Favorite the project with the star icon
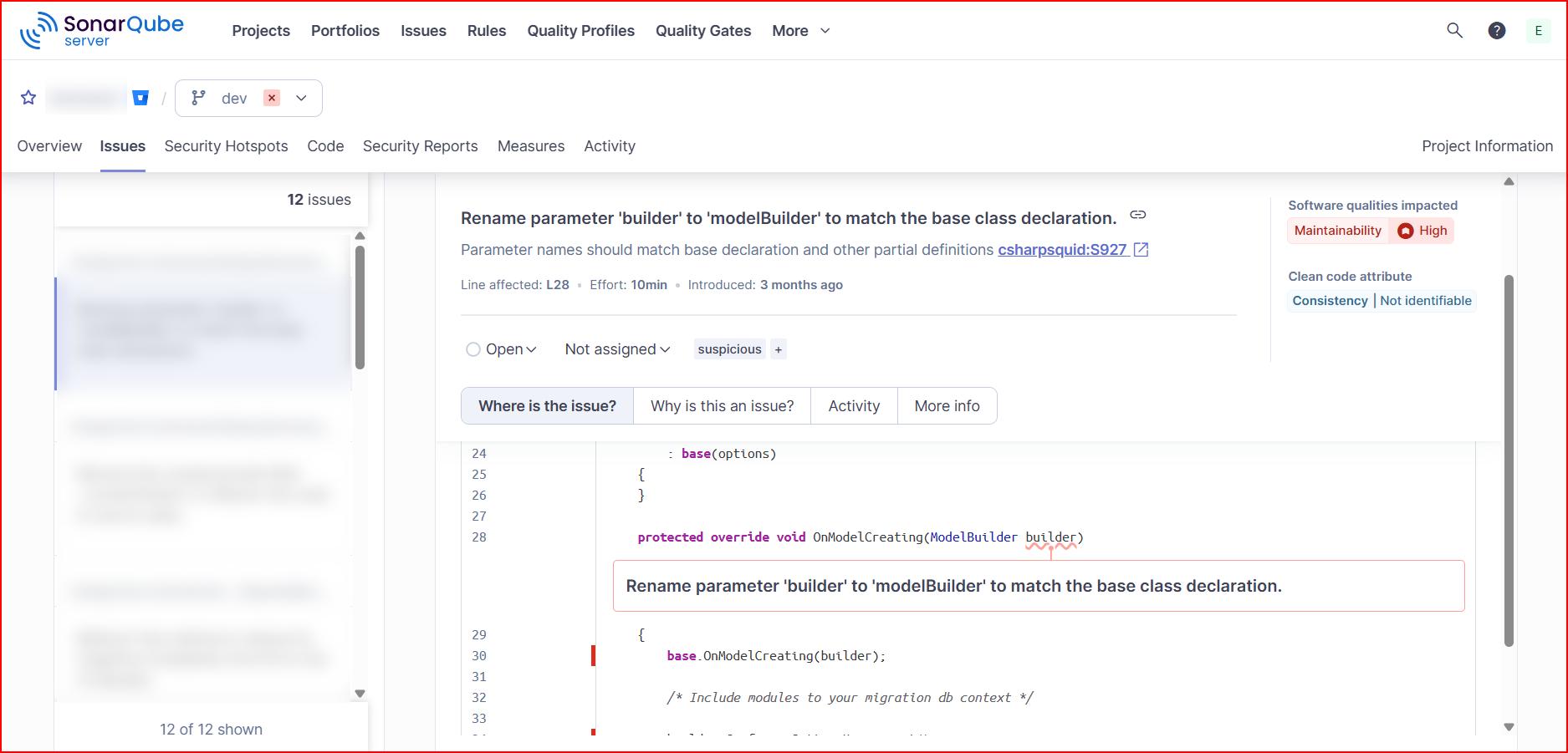The width and height of the screenshot is (1568, 753). click(x=28, y=98)
